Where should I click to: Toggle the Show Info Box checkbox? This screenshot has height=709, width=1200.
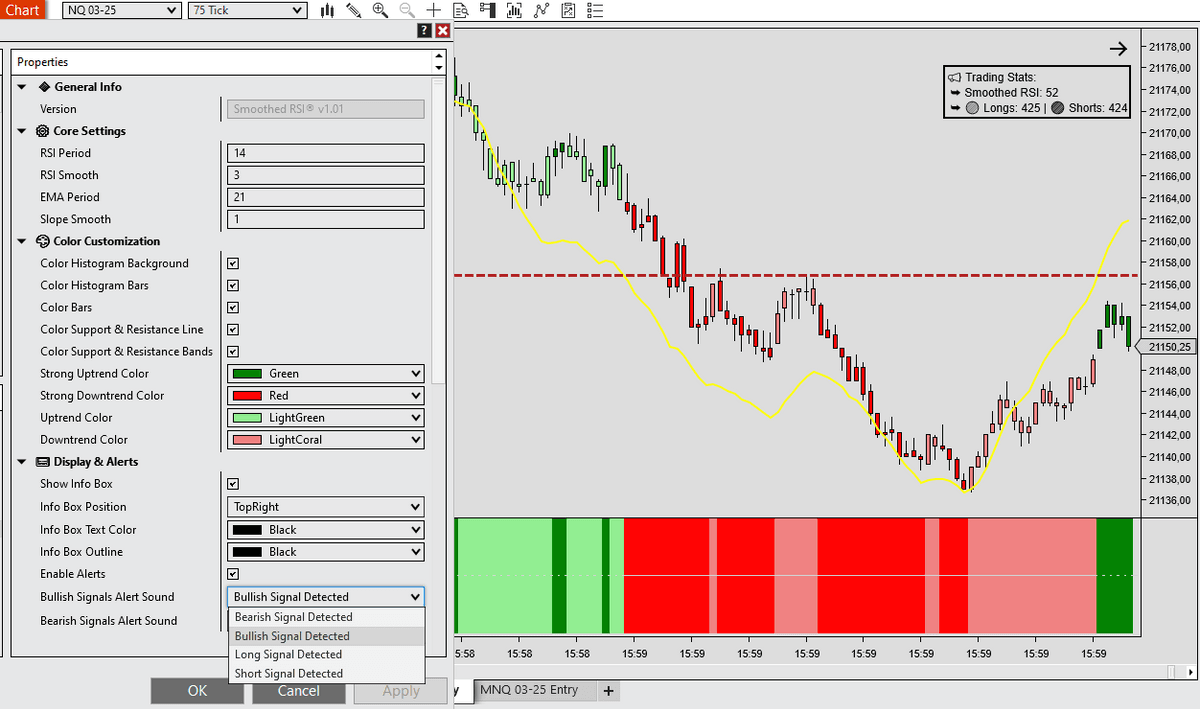(x=233, y=484)
